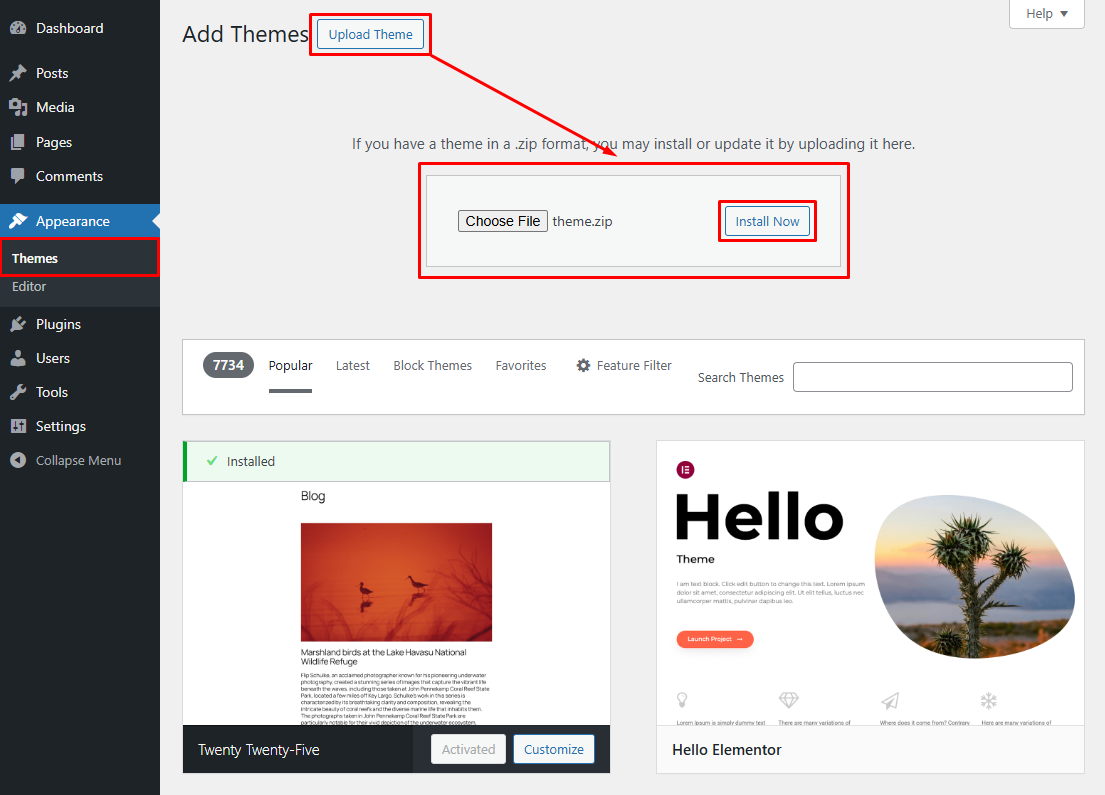Open the Feature Filter gear option
Screen dimensions: 1105x795
tap(624, 366)
